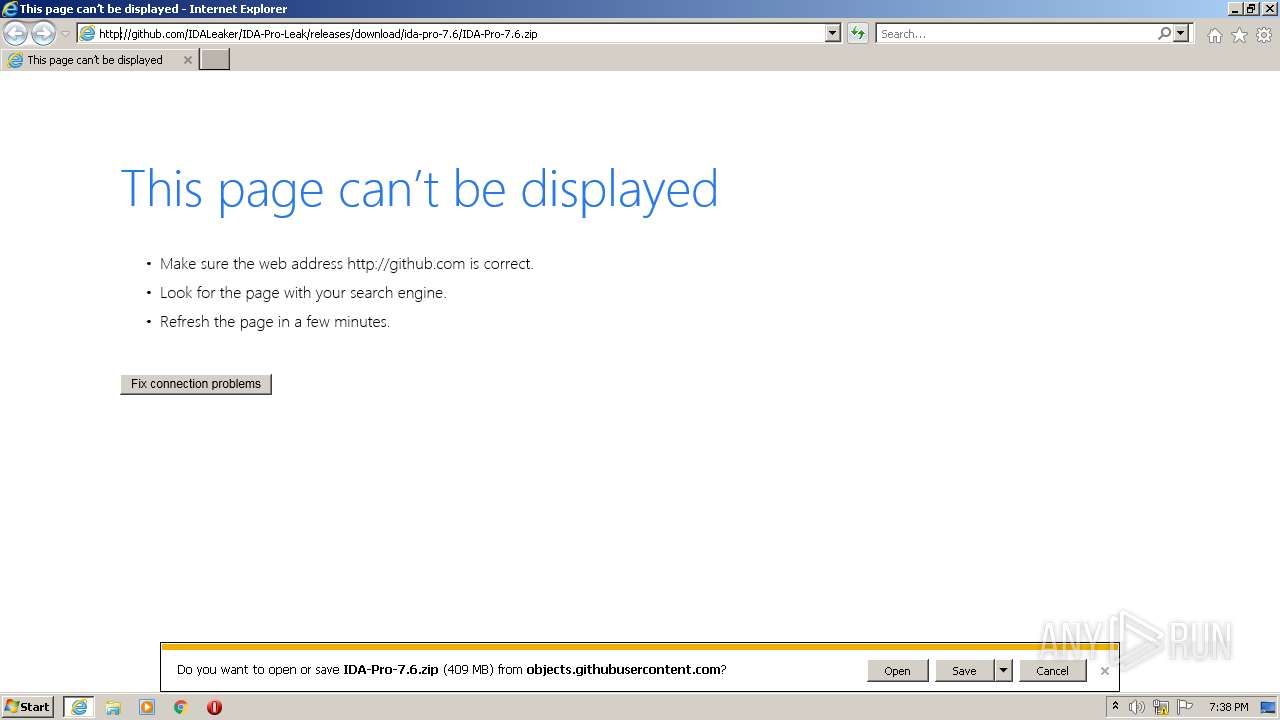The width and height of the screenshot is (1280, 720).
Task: Click the network tray icon
Action: coord(1161,707)
